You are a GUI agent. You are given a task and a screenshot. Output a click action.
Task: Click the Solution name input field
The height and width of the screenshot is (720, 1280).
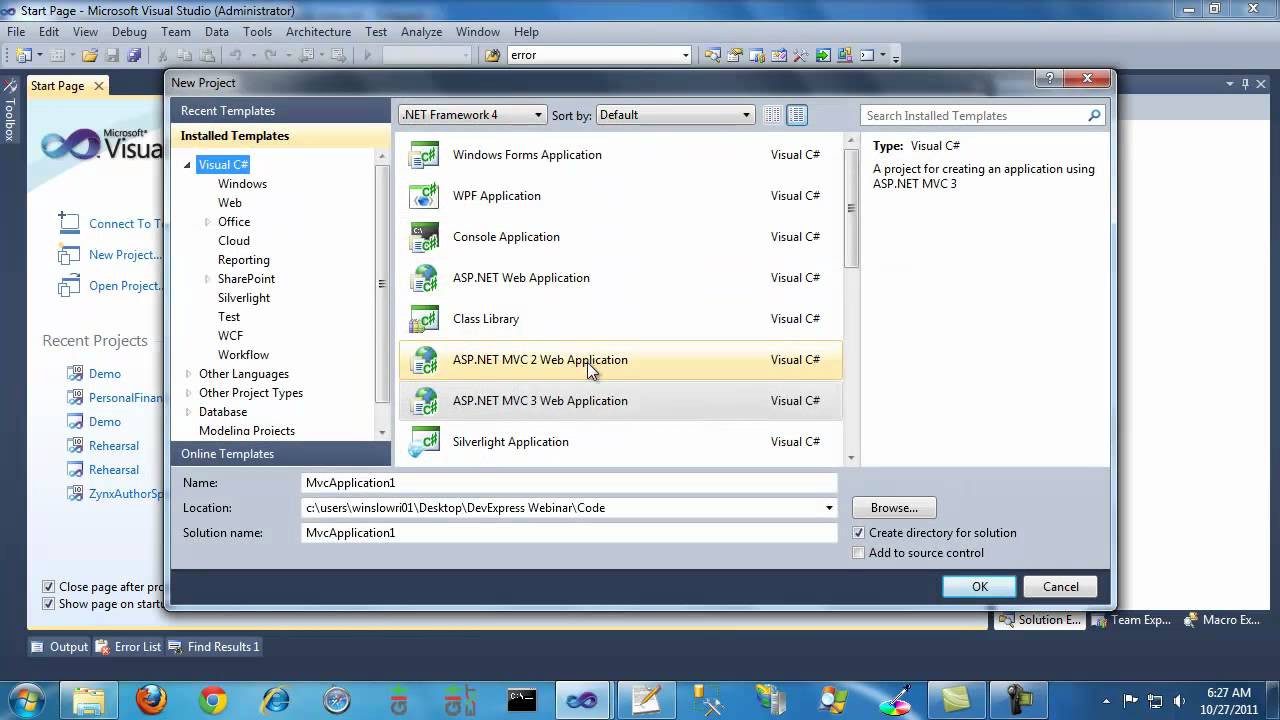[569, 533]
